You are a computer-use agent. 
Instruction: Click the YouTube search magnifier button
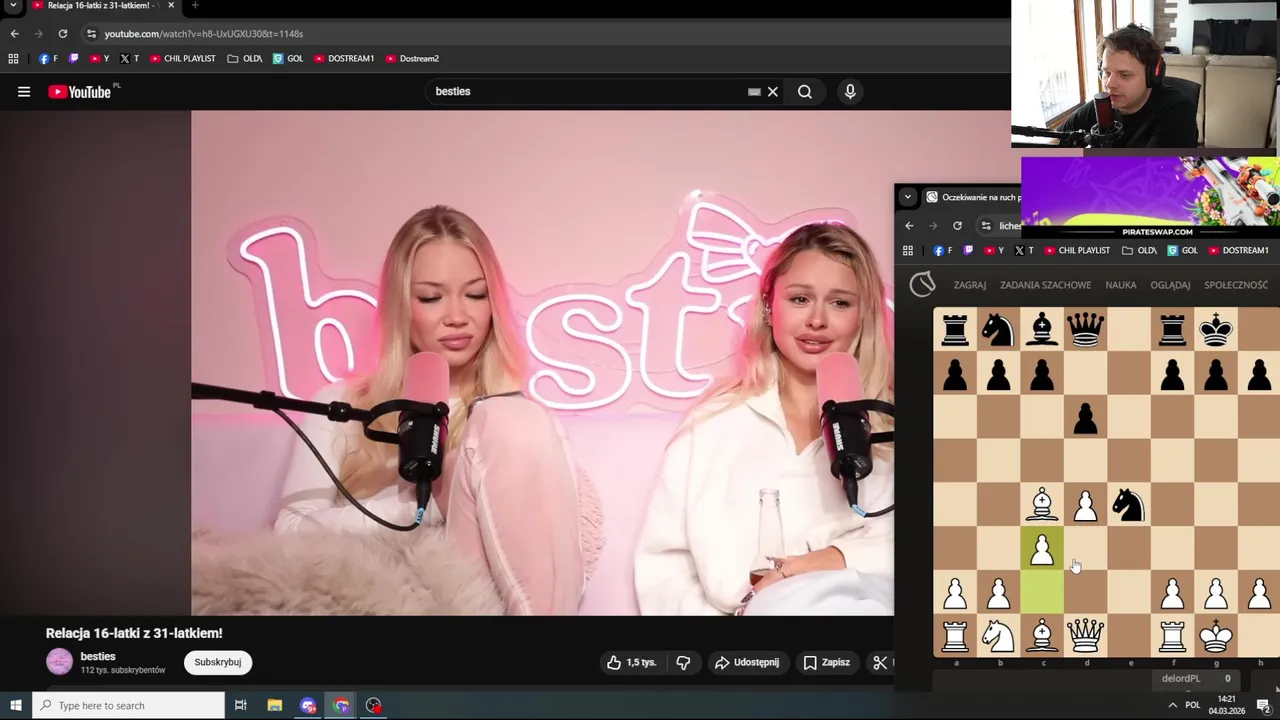(x=805, y=92)
